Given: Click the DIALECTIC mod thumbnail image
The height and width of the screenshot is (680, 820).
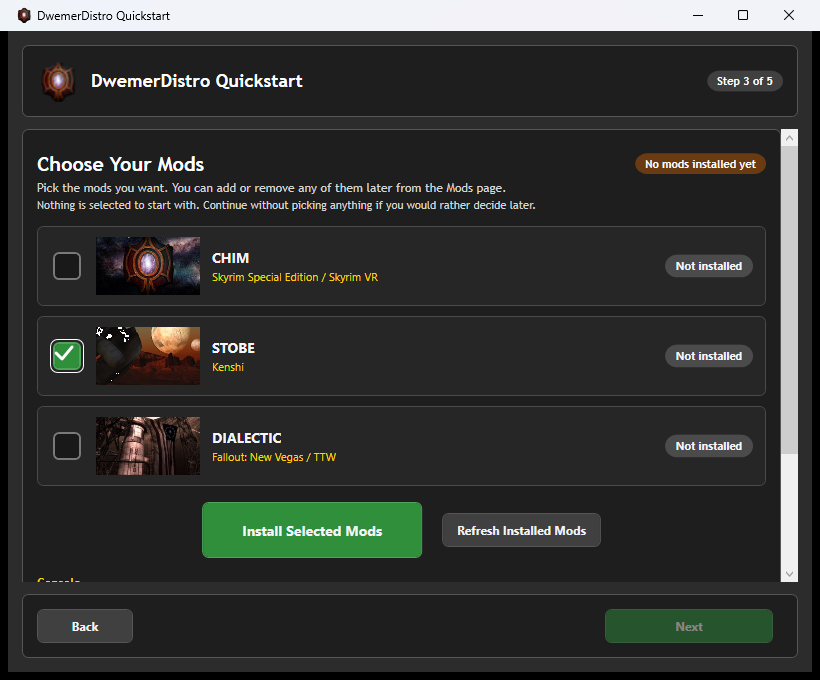Looking at the screenshot, I should coord(148,446).
